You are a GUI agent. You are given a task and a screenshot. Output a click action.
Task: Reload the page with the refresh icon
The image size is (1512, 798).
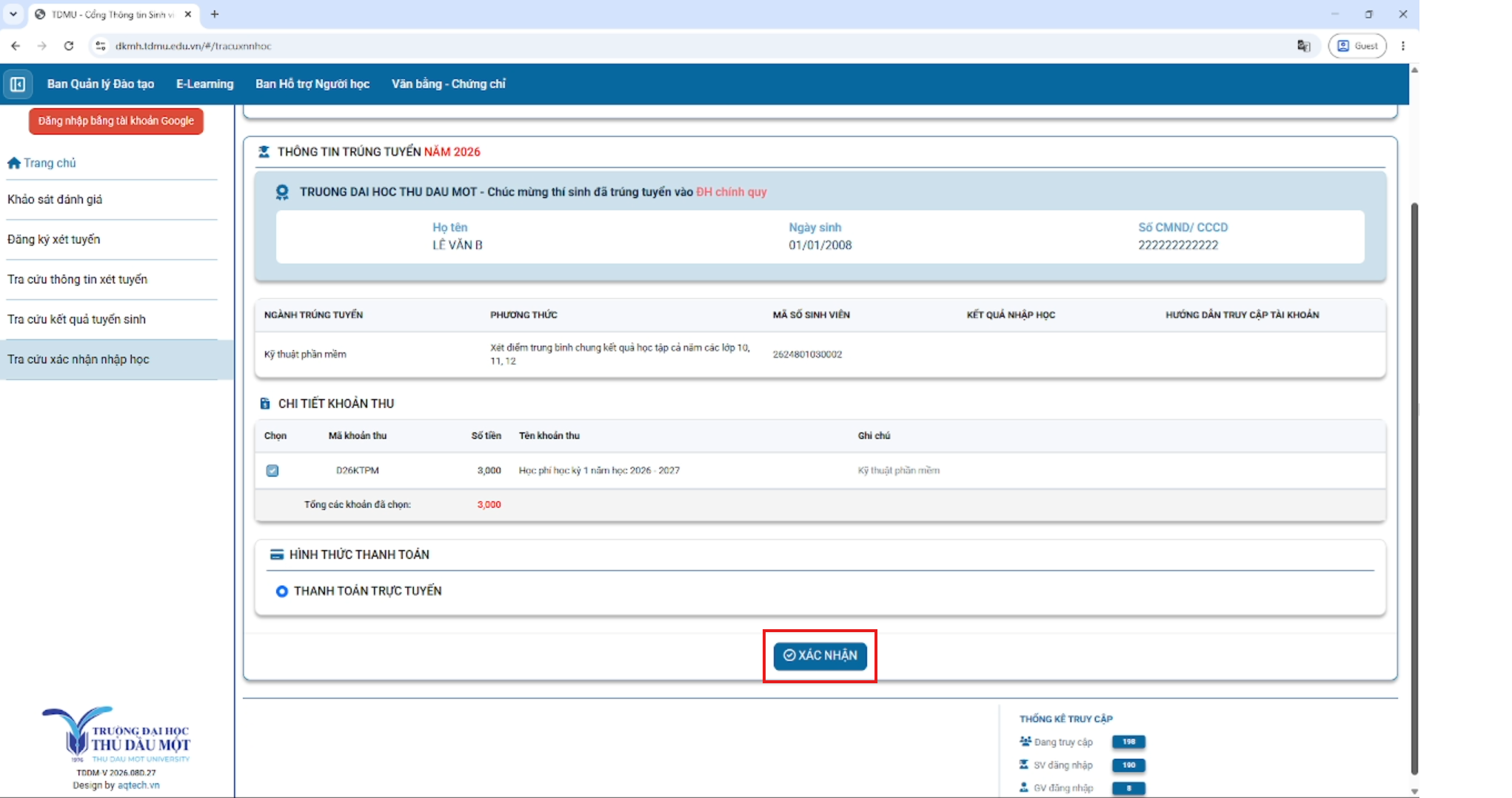coord(69,46)
